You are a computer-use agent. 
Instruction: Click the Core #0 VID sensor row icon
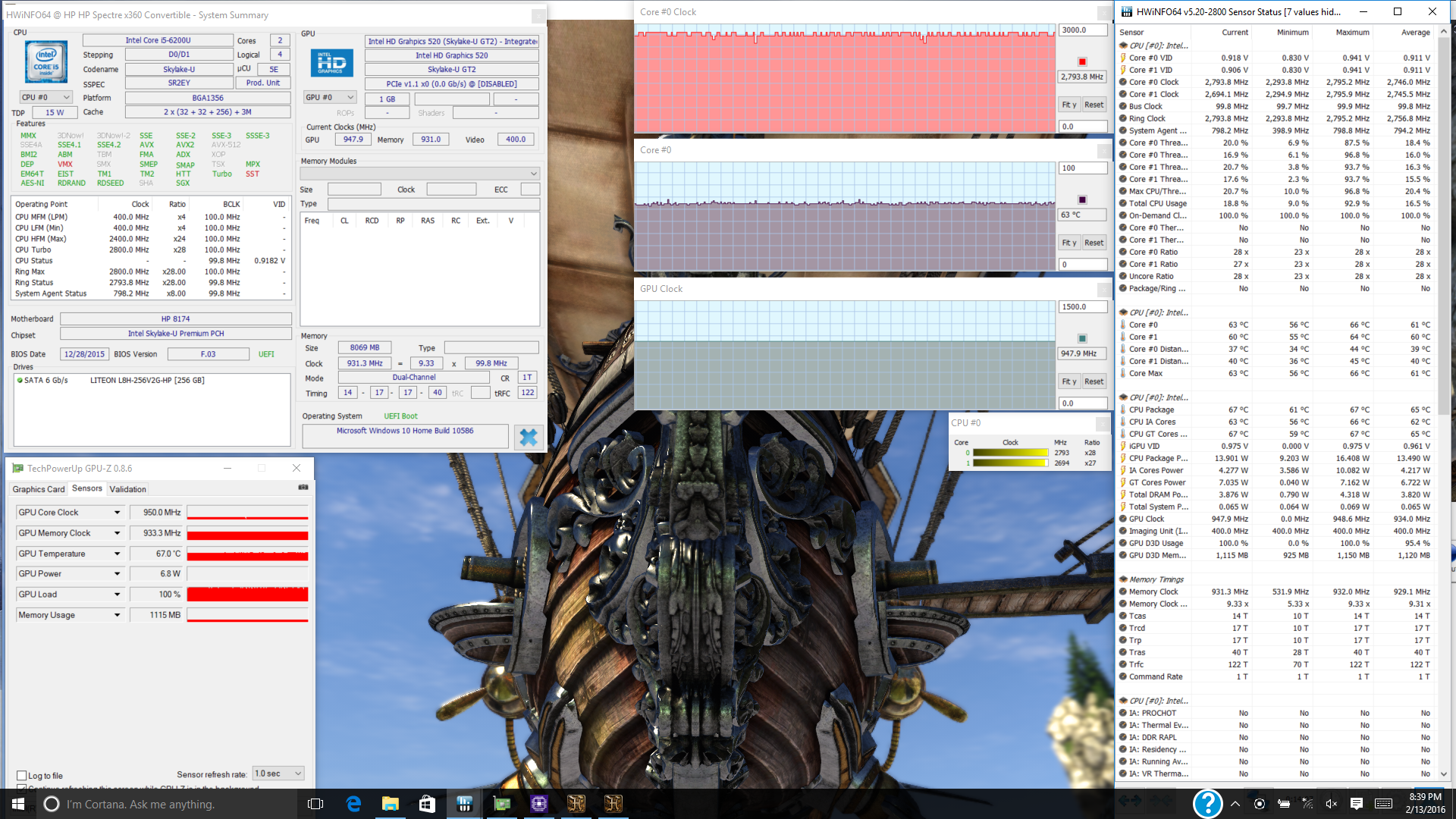[x=1123, y=58]
